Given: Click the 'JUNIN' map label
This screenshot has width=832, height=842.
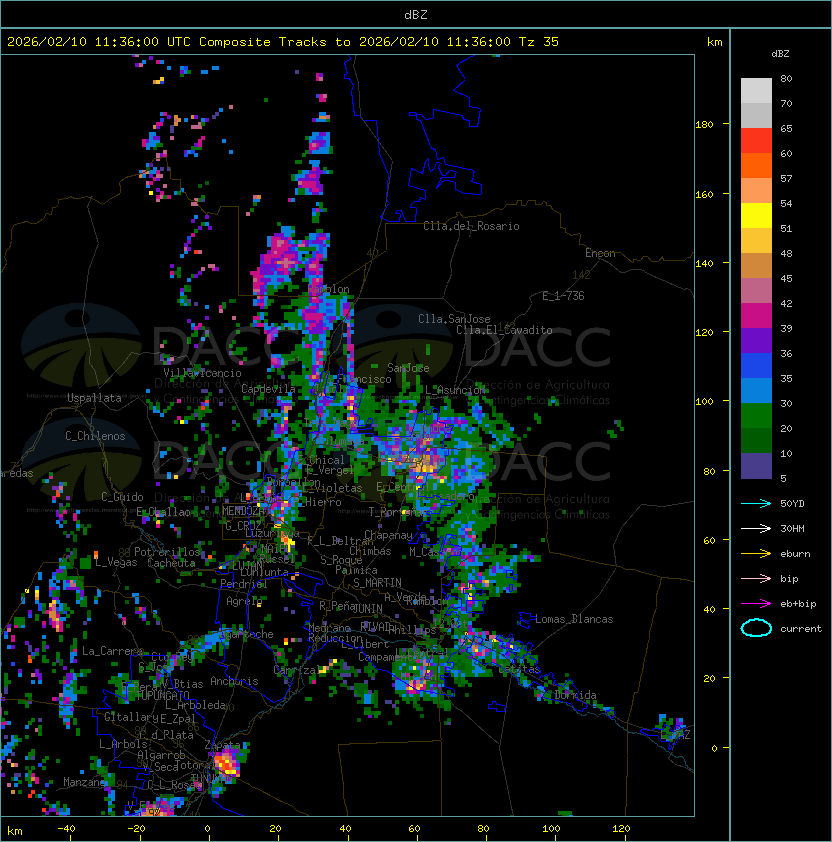Looking at the screenshot, I should pos(367,608).
